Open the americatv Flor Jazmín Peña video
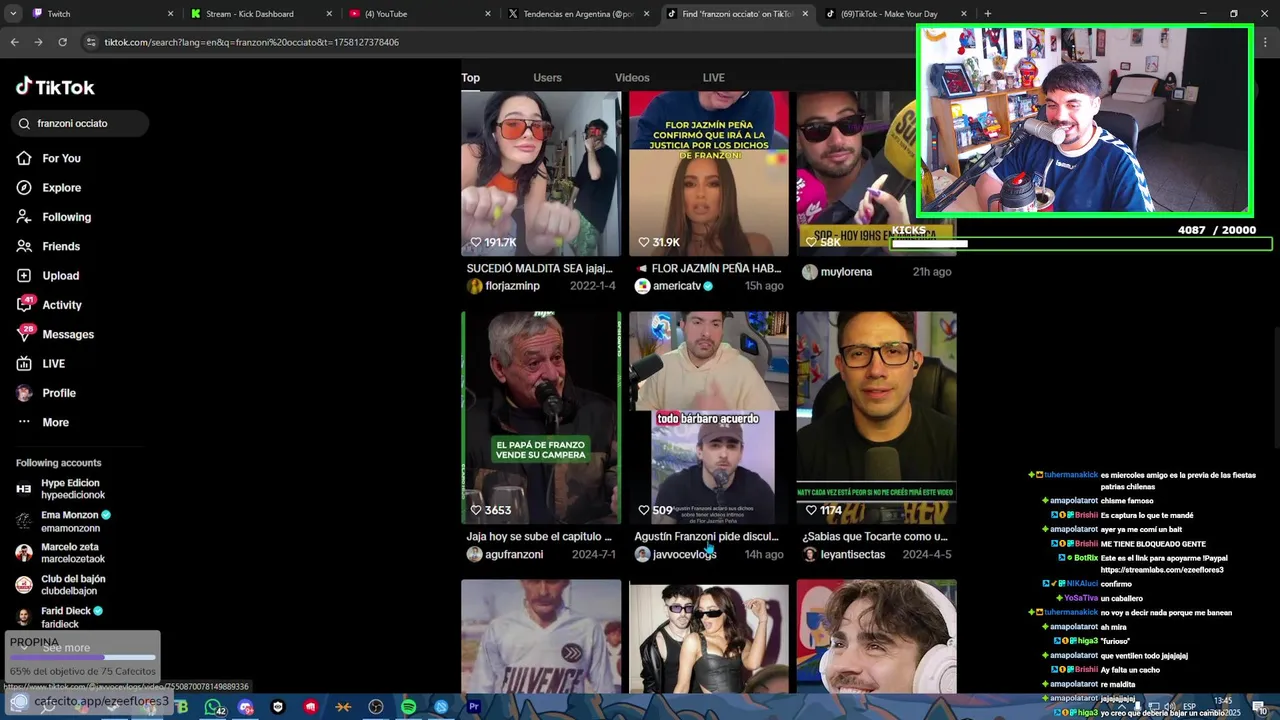The width and height of the screenshot is (1280, 720). pyautogui.click(x=709, y=174)
